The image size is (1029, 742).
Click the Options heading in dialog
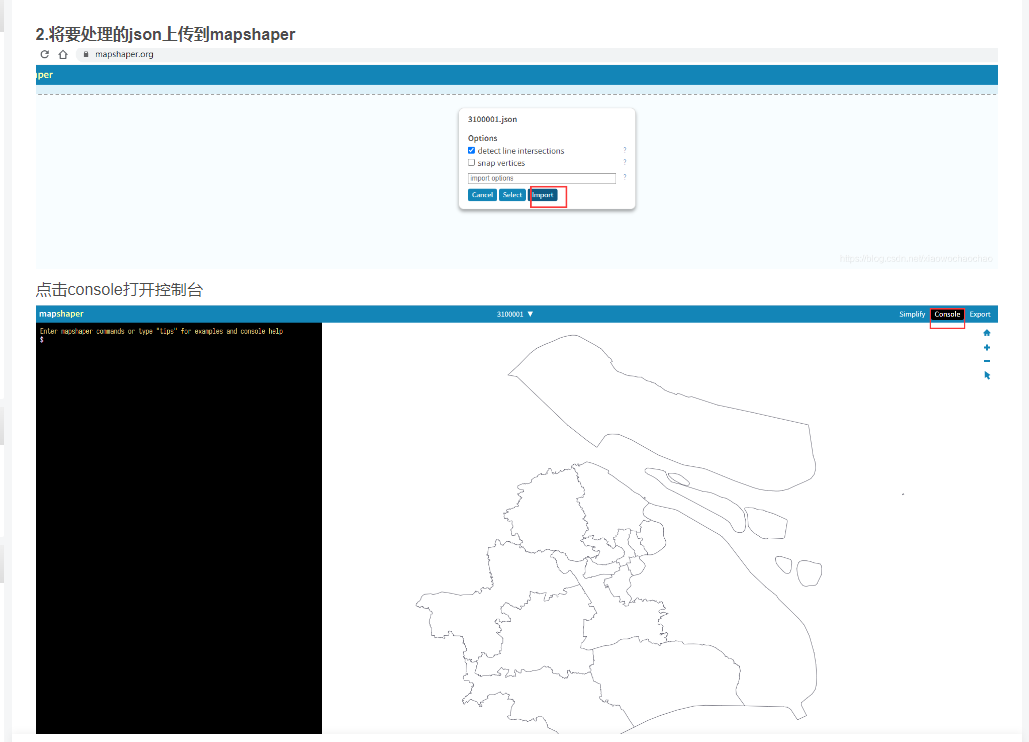click(482, 138)
